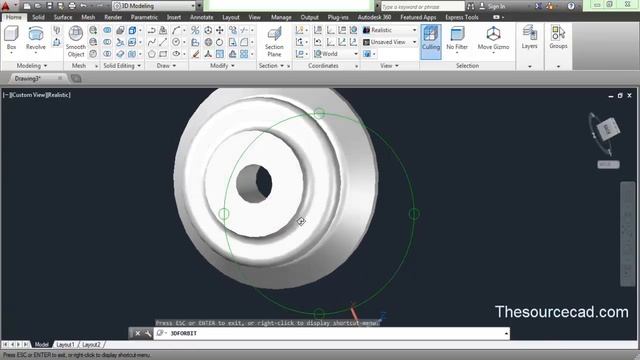This screenshot has width=640, height=360.
Task: Select the Circle draw tool
Action: [x=176, y=42]
